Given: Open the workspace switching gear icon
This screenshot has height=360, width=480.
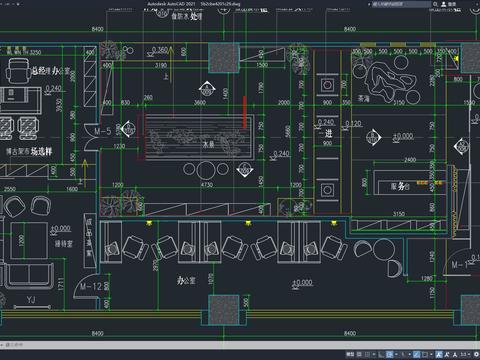Looking at the screenshot, I should pos(476,354).
